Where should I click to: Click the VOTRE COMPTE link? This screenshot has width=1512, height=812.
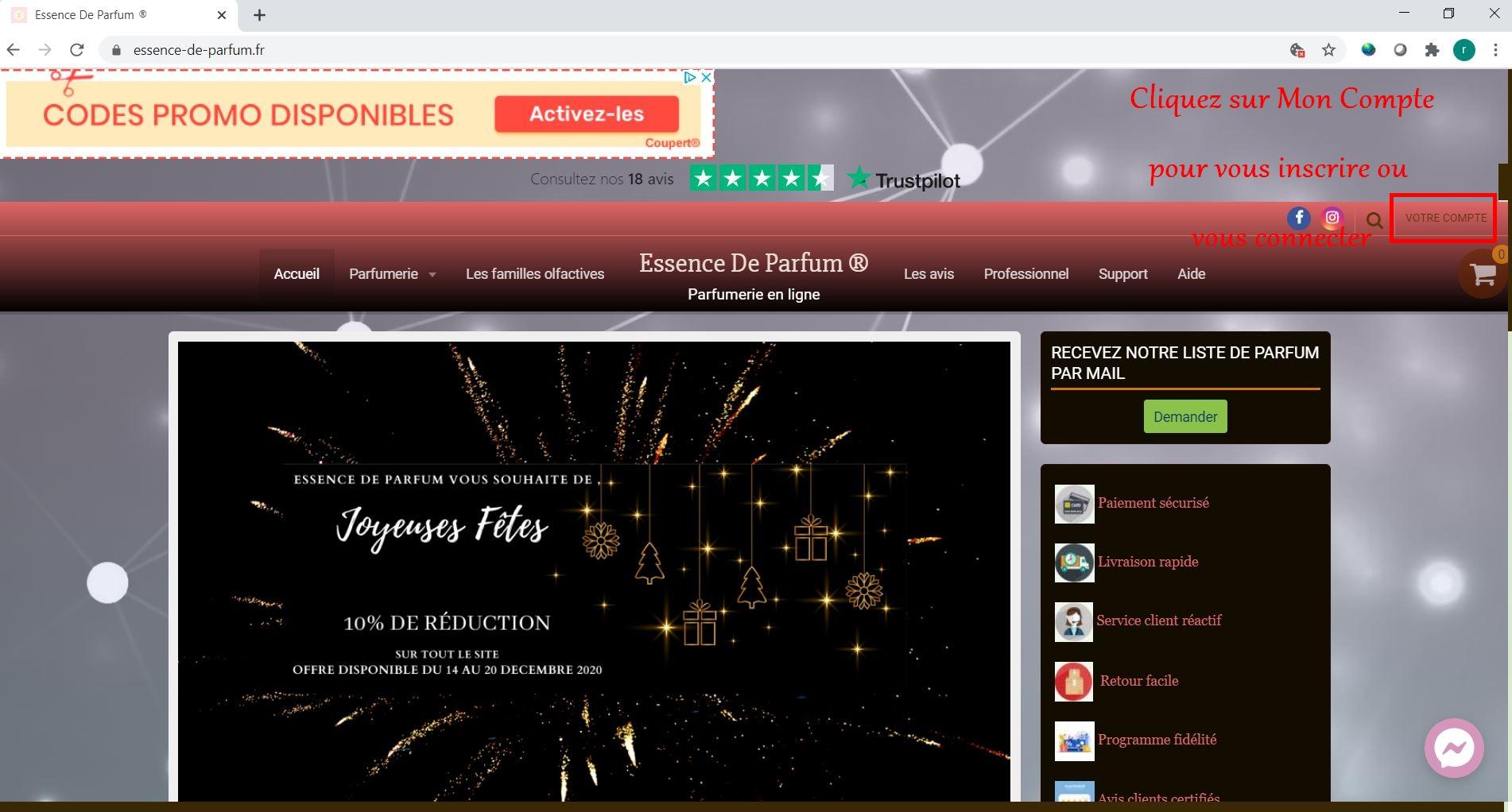1445,218
